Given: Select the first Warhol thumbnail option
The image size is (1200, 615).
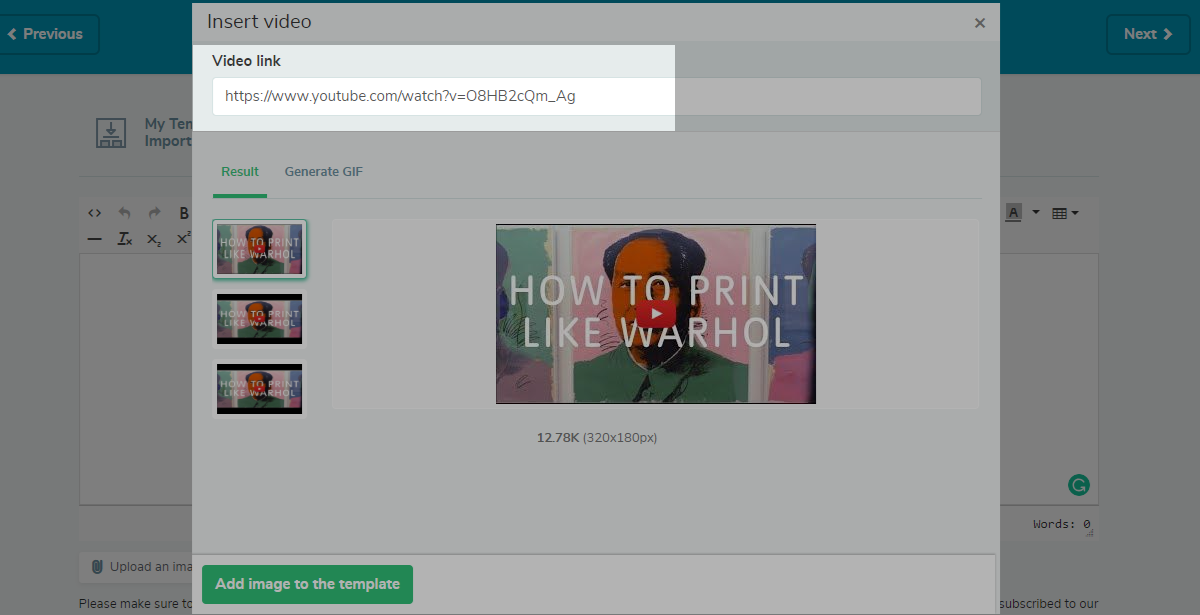Looking at the screenshot, I should coord(260,249).
